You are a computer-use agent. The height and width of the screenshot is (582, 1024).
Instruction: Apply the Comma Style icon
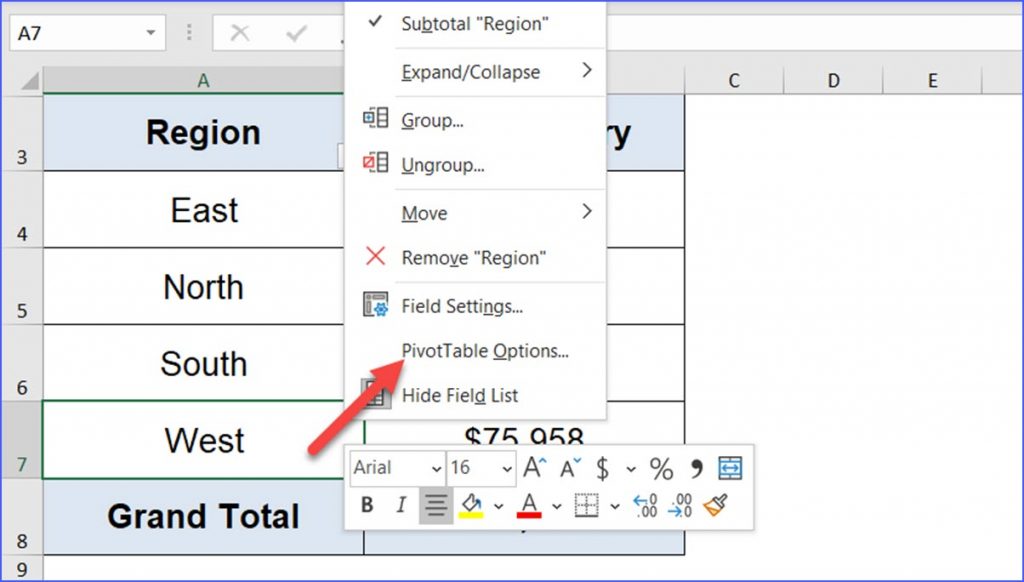point(697,467)
